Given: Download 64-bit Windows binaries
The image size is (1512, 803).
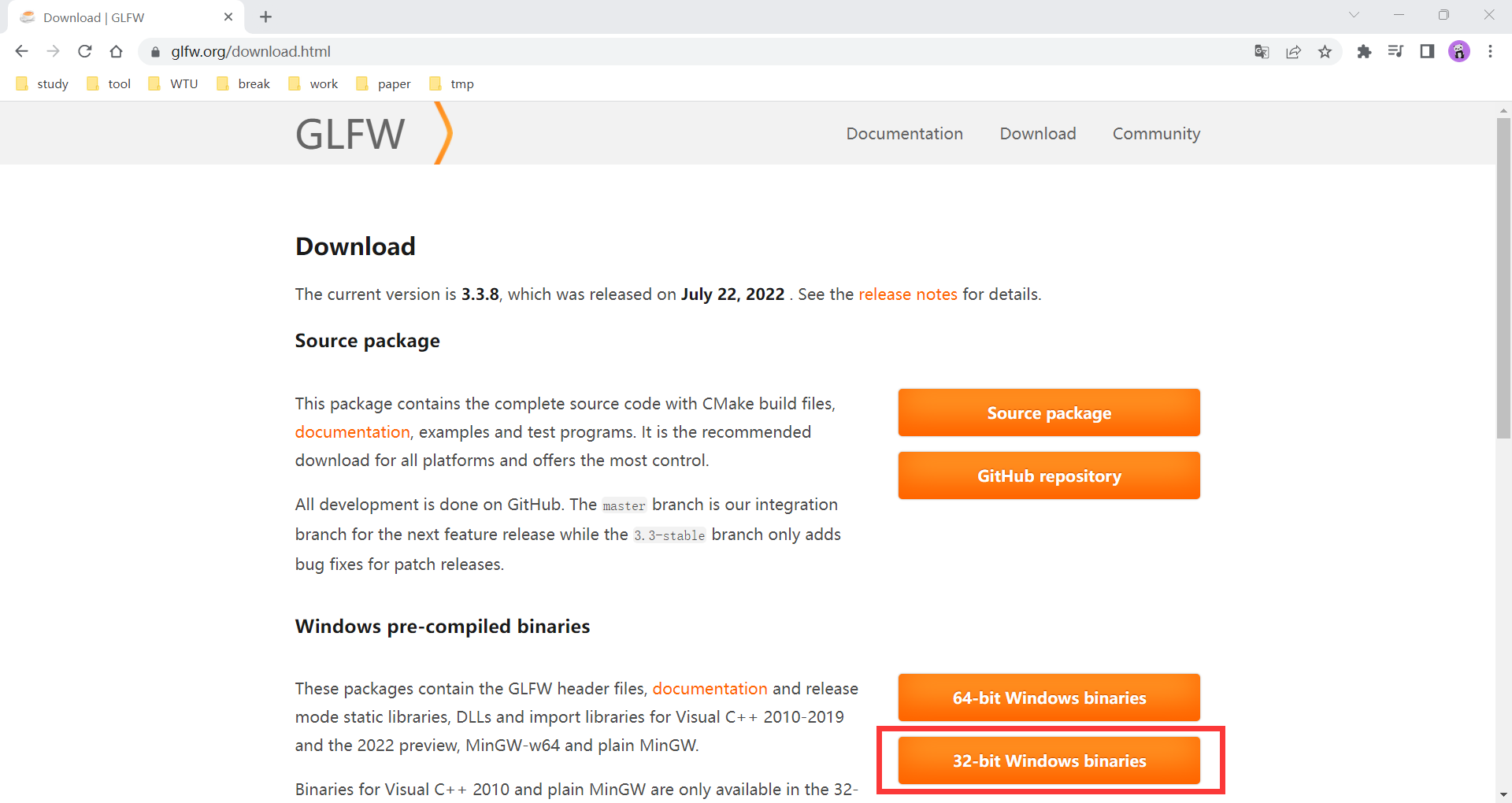Looking at the screenshot, I should pyautogui.click(x=1049, y=698).
